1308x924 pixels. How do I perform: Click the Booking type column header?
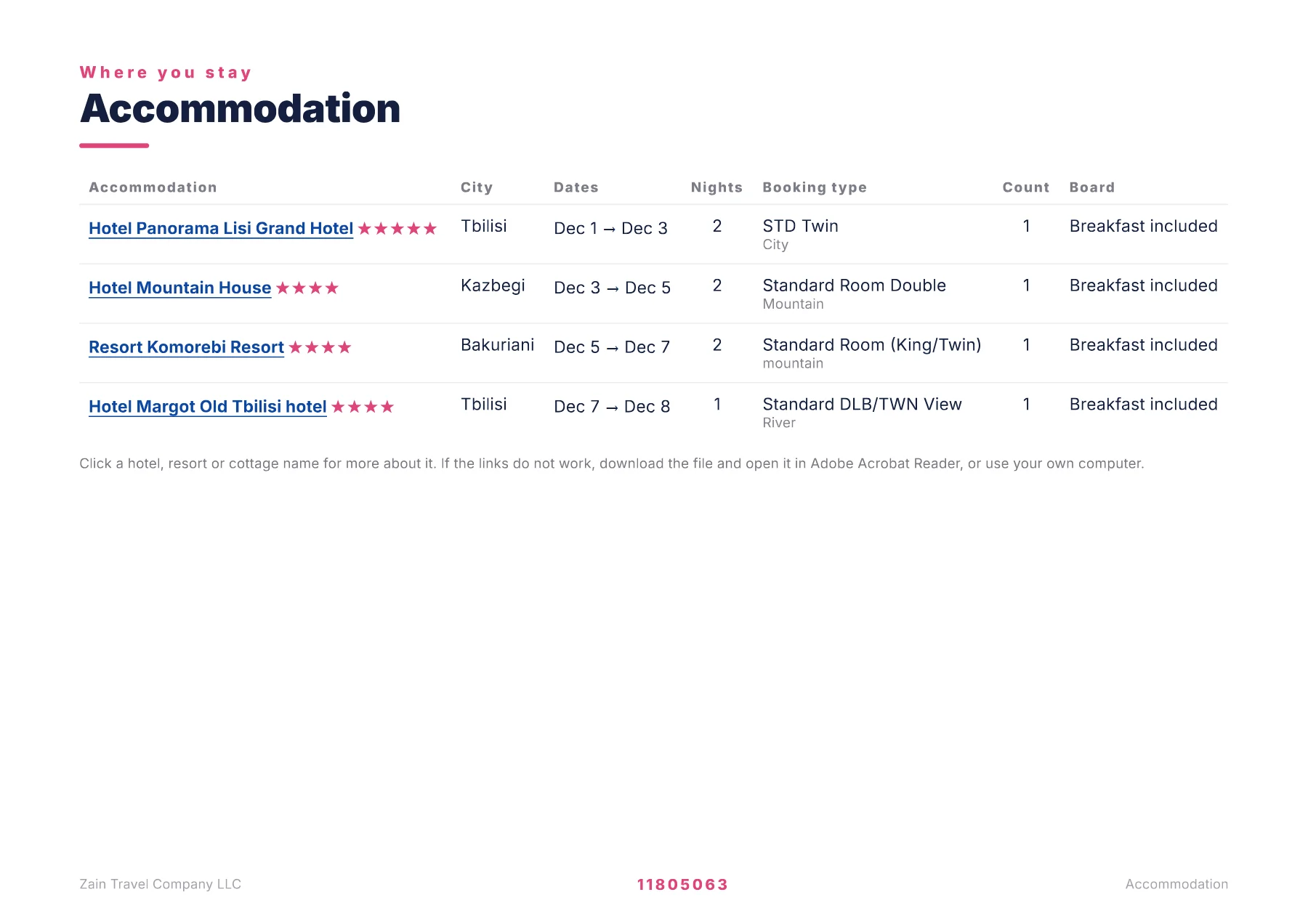(x=815, y=187)
